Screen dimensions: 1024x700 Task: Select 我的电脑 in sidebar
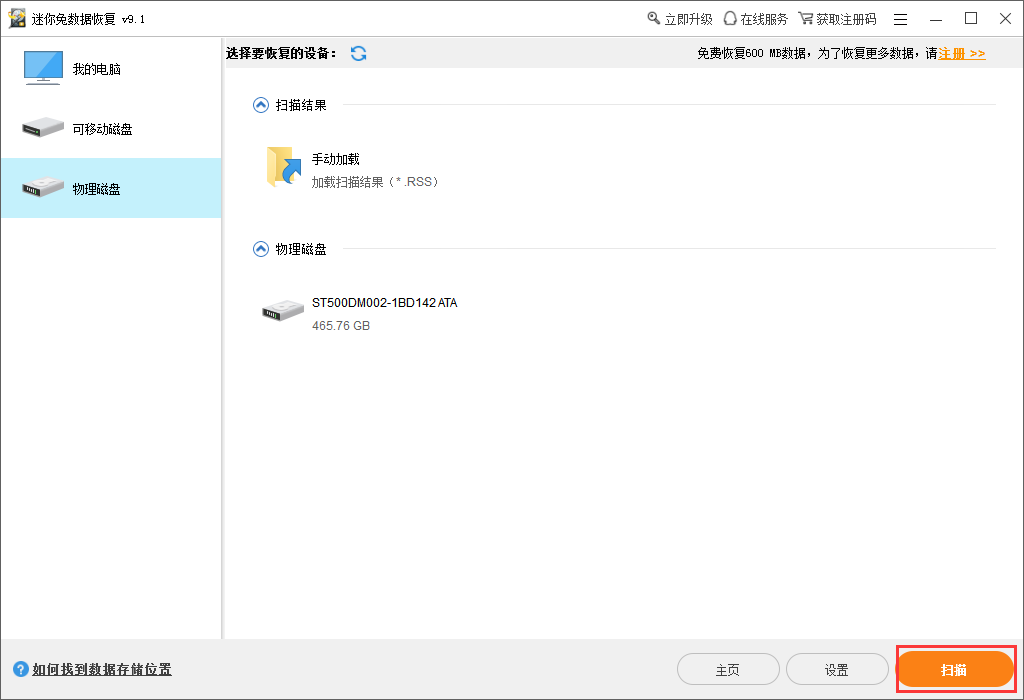click(111, 69)
